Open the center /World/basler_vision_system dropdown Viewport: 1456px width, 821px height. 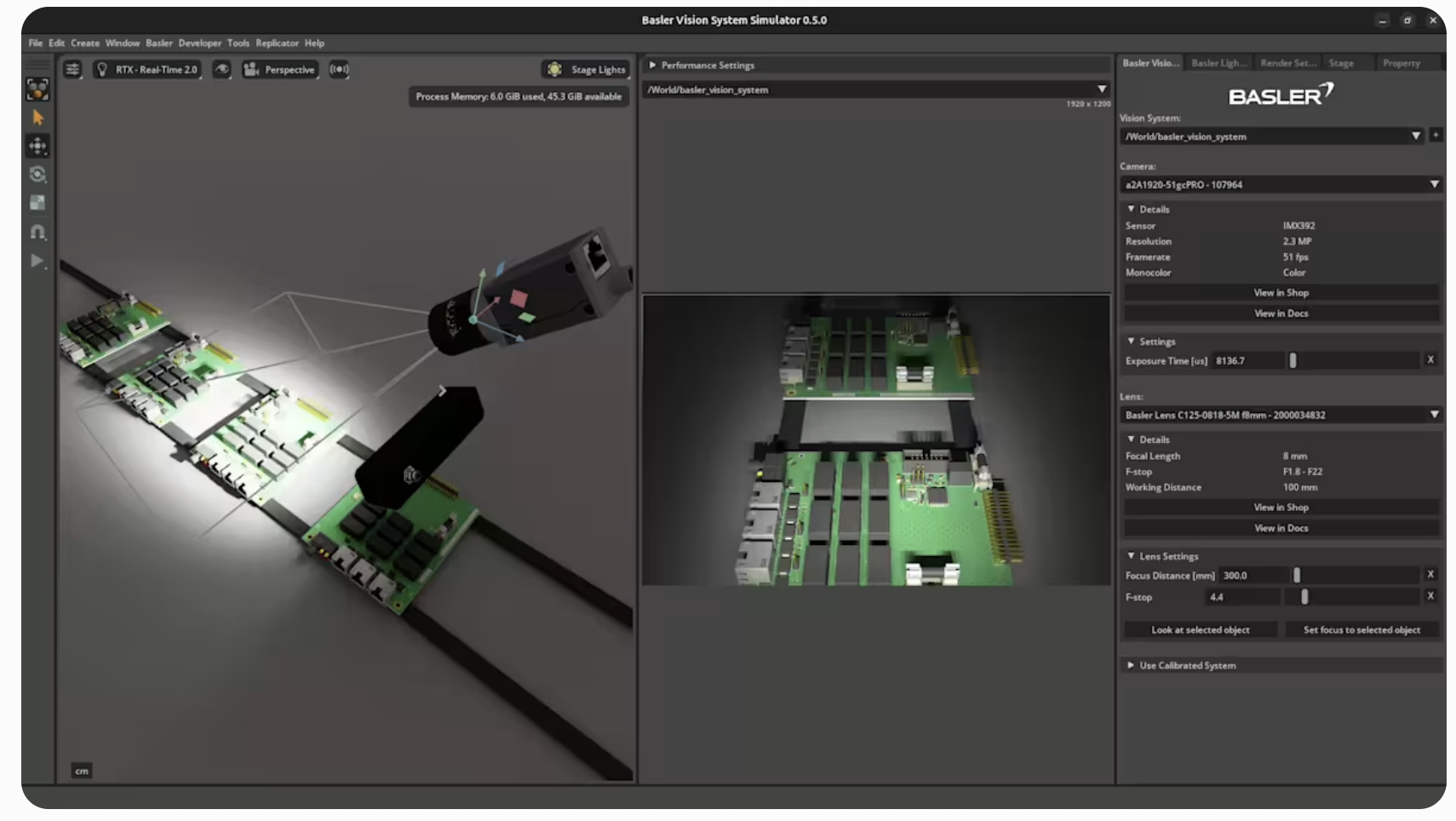[x=876, y=89]
